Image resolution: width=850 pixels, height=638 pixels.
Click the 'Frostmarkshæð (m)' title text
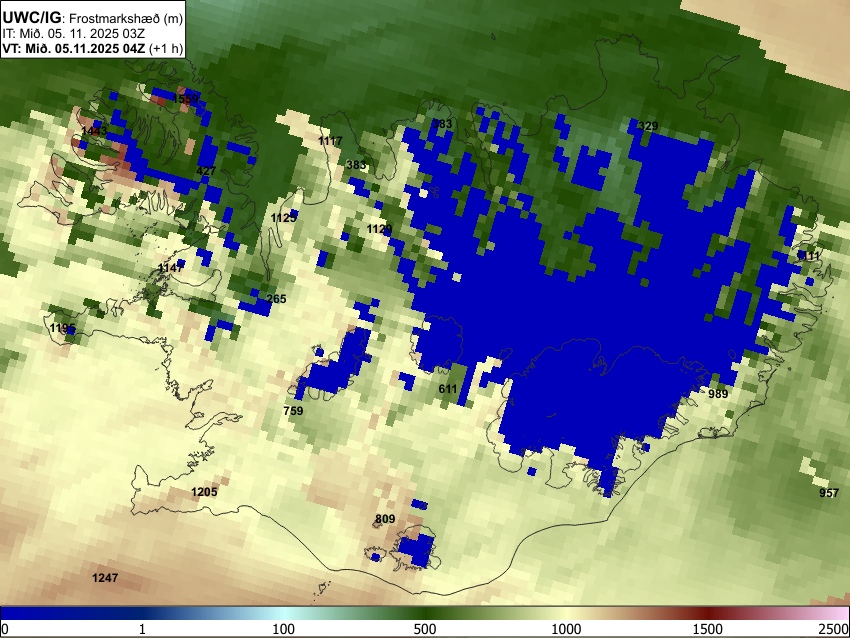click(x=126, y=18)
